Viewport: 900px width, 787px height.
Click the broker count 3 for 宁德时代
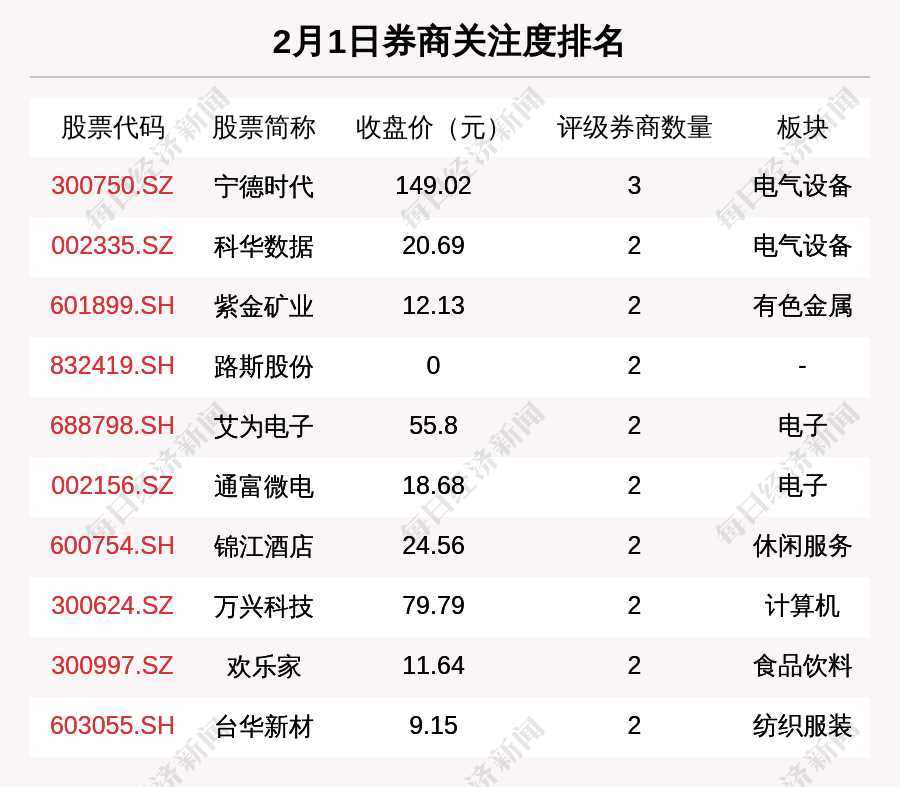tap(634, 186)
